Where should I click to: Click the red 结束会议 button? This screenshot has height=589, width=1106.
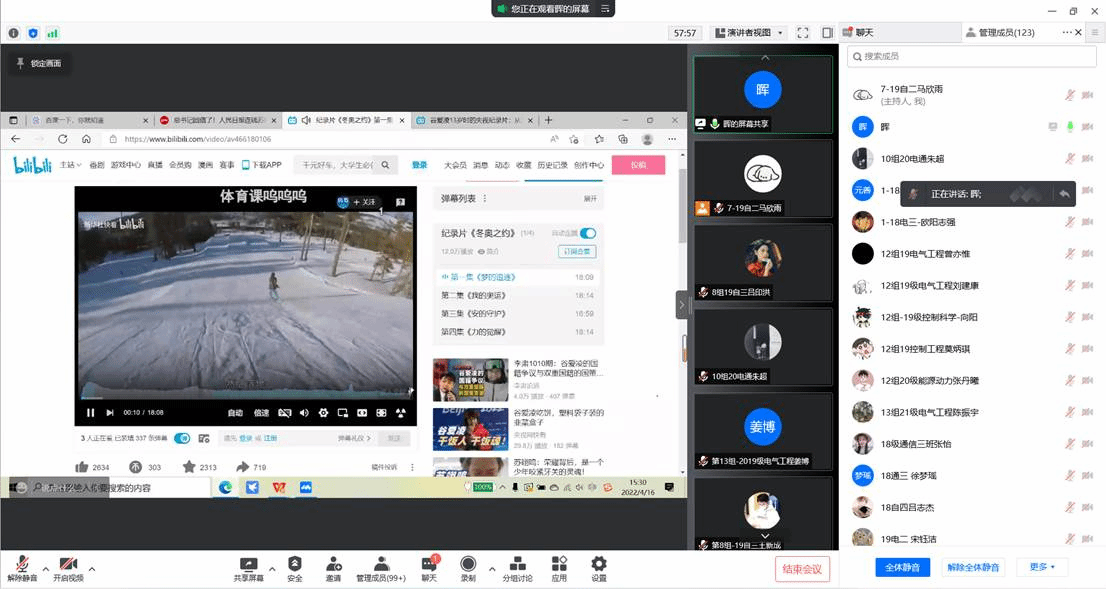tap(802, 569)
